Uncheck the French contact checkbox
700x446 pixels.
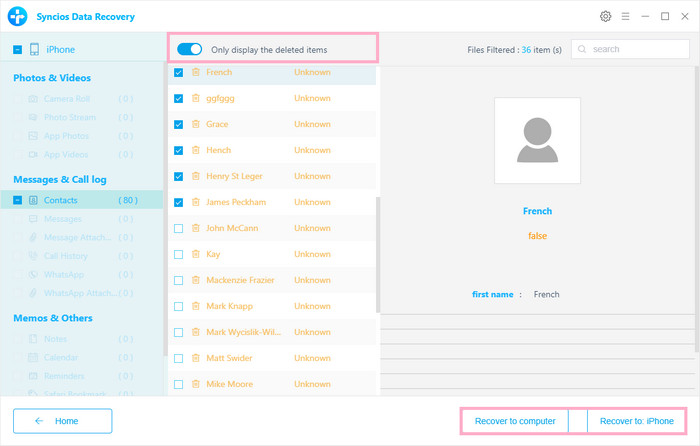(x=179, y=72)
